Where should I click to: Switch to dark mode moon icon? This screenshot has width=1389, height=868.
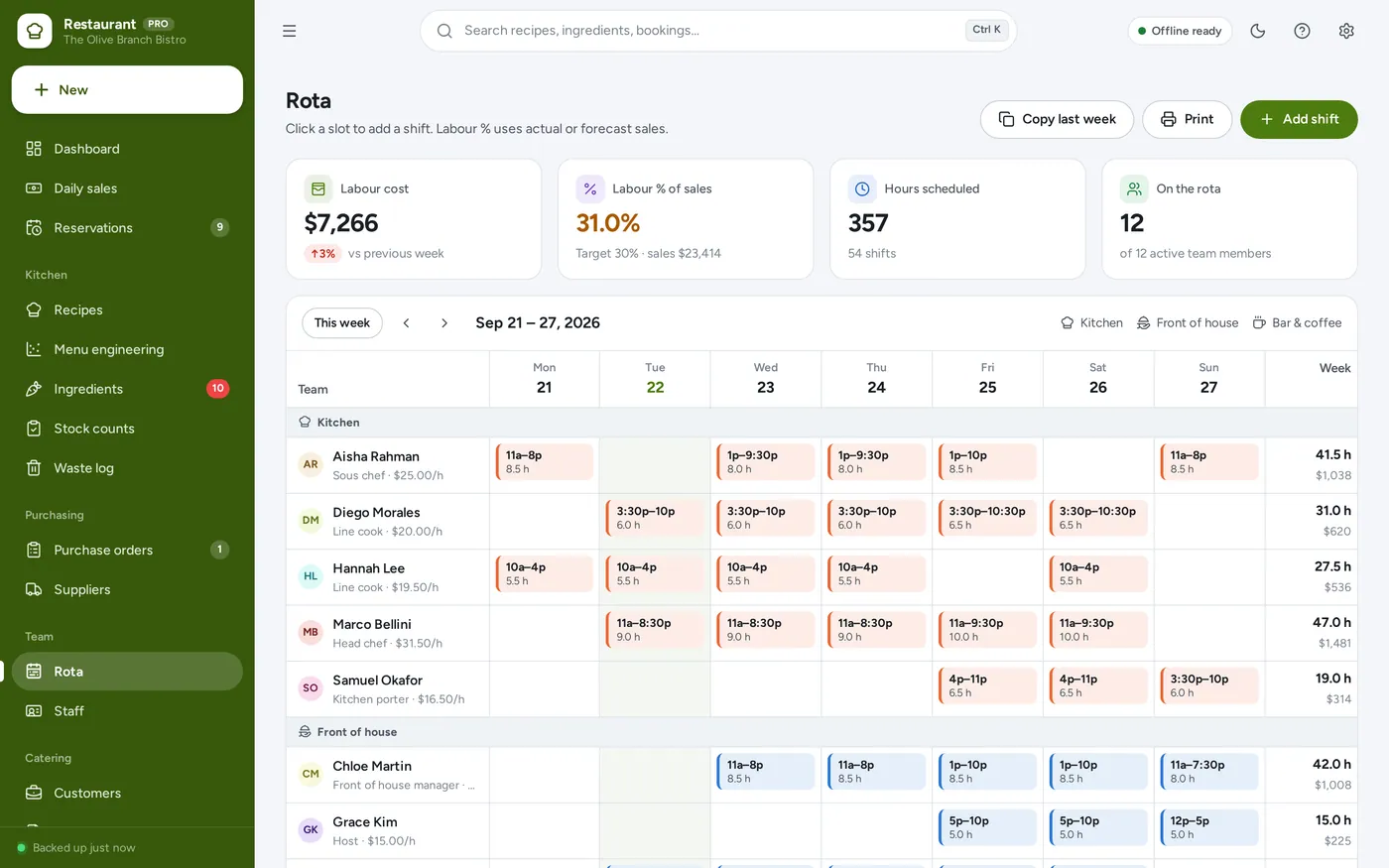pyautogui.click(x=1257, y=31)
